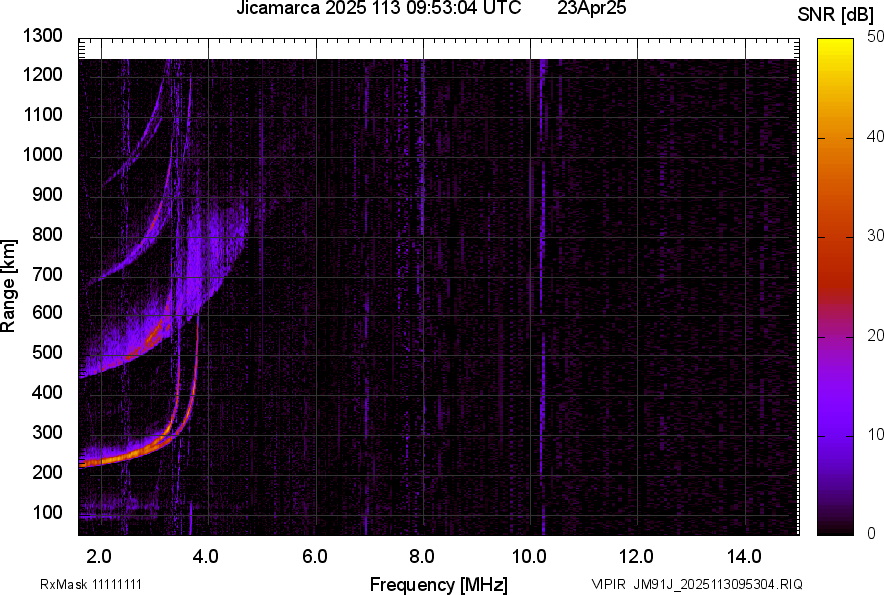
Task: Click the range tick label '100'
Action: tap(47, 512)
